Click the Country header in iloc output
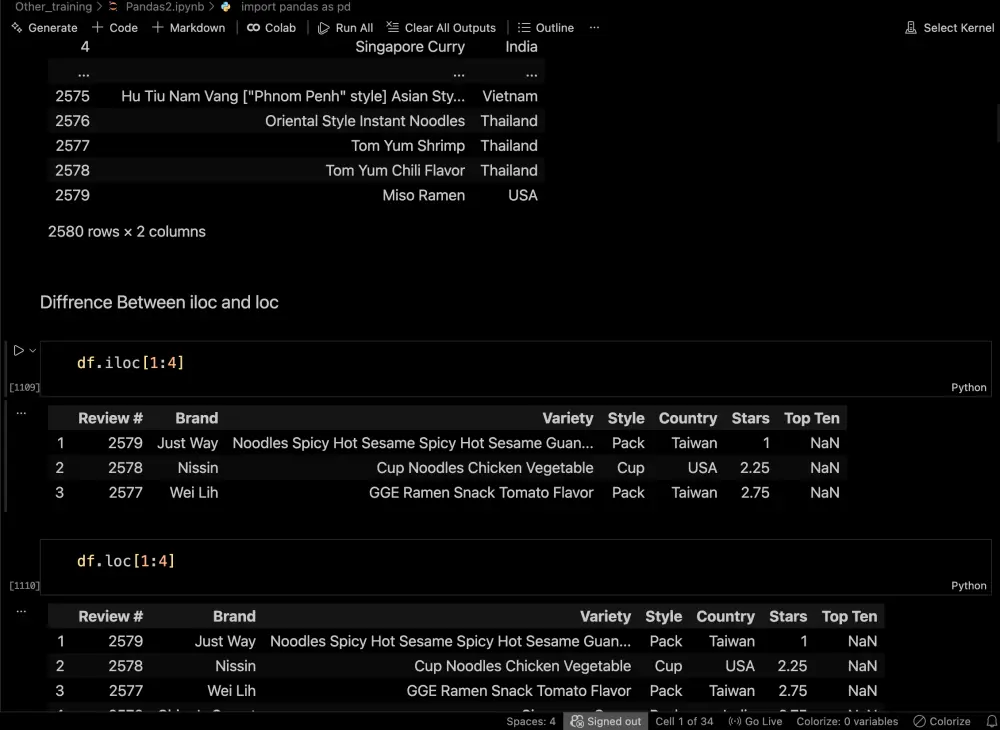1000x730 pixels. (688, 418)
